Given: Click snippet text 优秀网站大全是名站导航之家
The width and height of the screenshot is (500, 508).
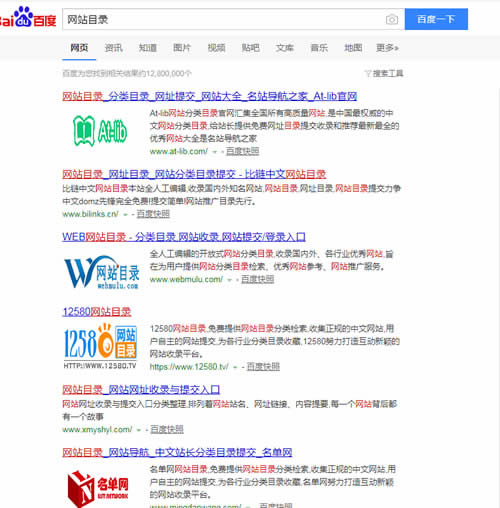Looking at the screenshot, I should click(203, 138).
